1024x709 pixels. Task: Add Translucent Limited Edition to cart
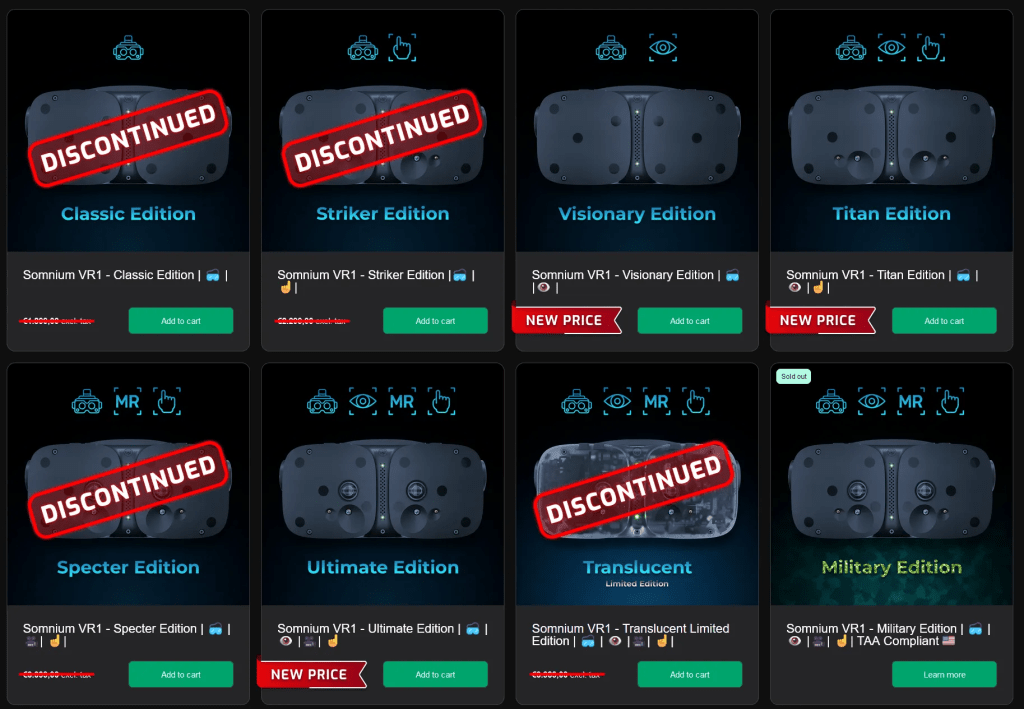690,674
